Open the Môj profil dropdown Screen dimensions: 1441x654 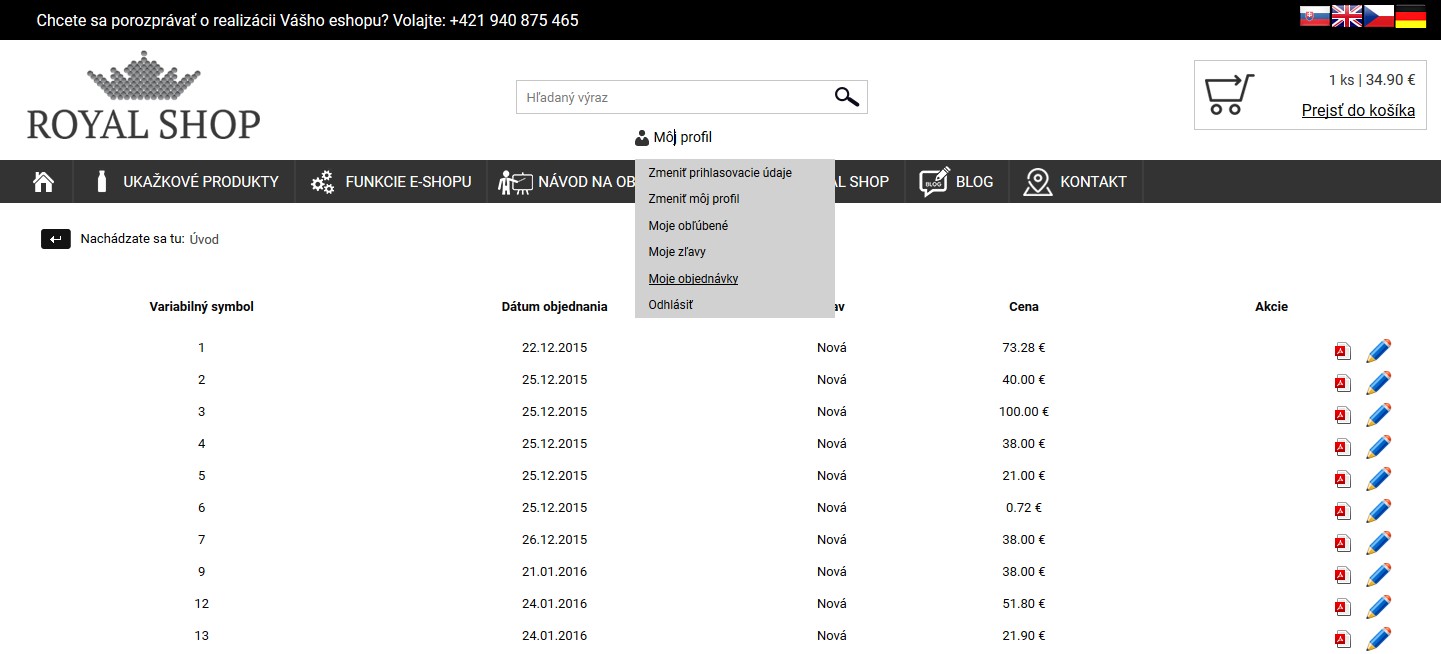[x=673, y=137]
